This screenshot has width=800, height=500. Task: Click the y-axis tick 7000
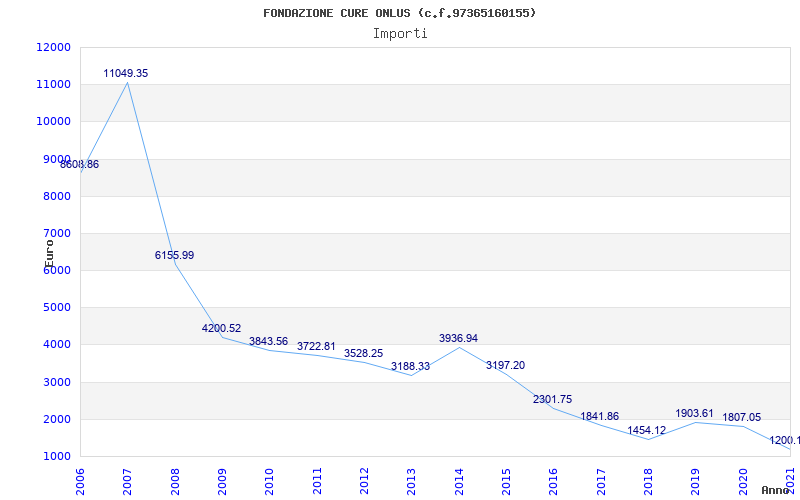pos(56,234)
